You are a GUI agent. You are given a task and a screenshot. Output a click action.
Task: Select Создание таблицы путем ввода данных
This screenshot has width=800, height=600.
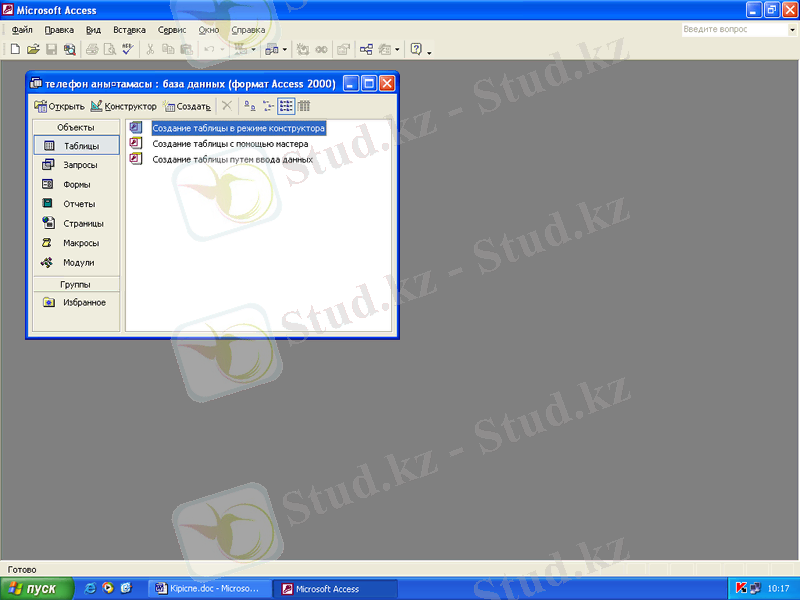233,160
